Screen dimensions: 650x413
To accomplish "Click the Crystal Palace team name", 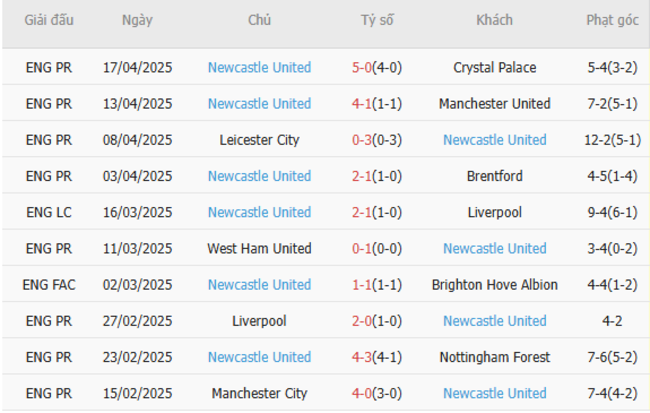I will [x=494, y=68].
